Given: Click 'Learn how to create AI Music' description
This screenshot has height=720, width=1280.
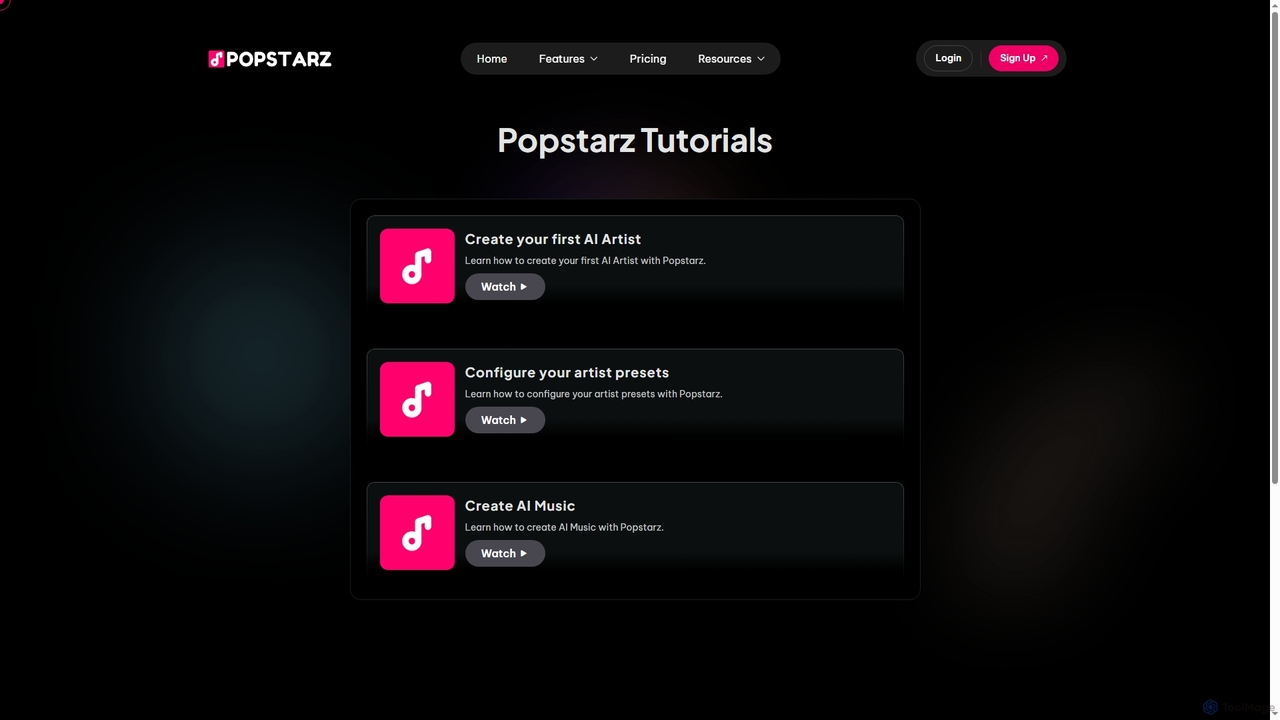Looking at the screenshot, I should [564, 527].
